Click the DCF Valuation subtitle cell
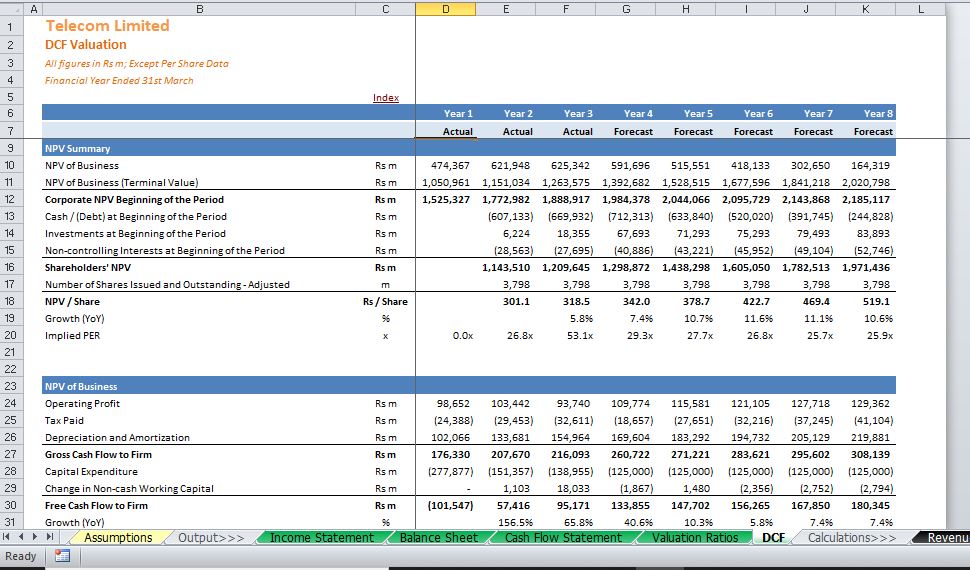The height and width of the screenshot is (570, 970). (85, 45)
